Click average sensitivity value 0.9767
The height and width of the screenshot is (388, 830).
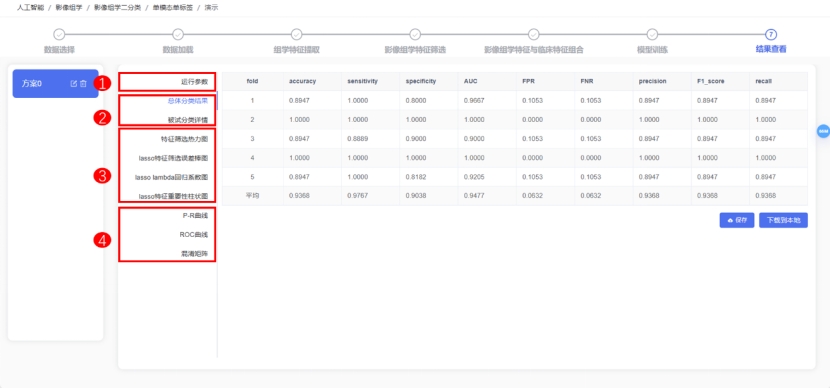point(357,196)
